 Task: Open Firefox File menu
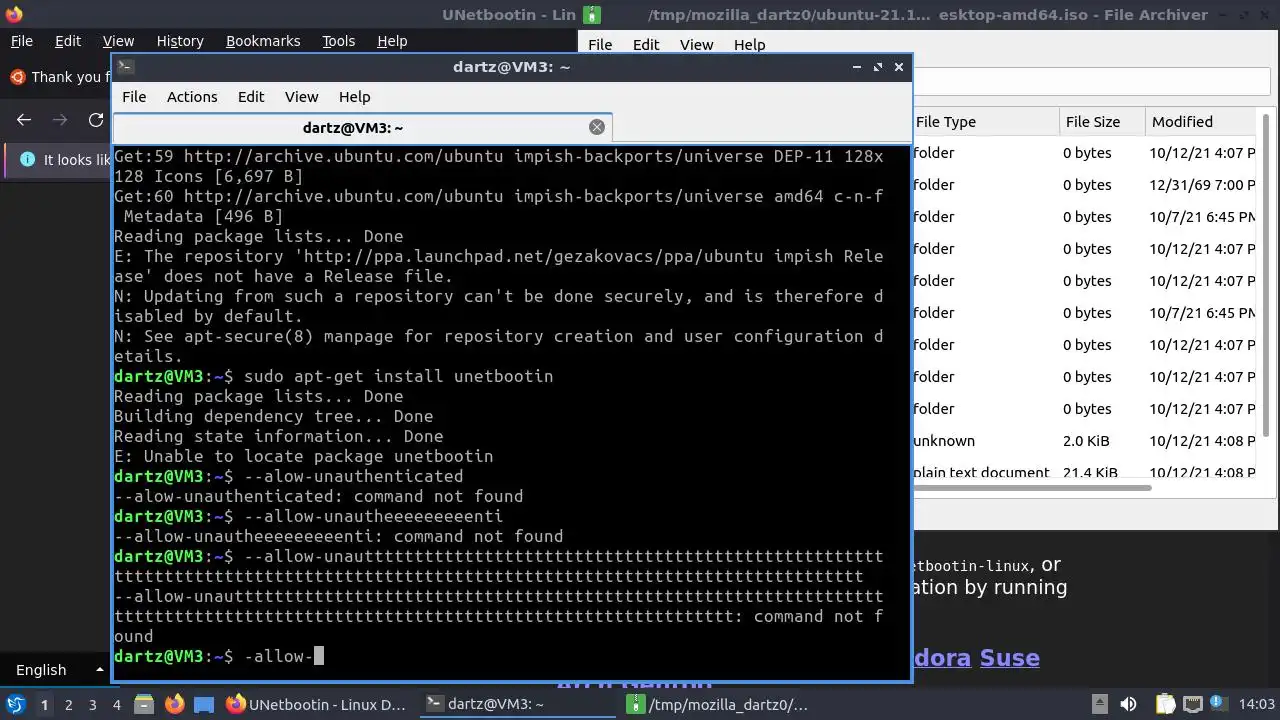[21, 41]
